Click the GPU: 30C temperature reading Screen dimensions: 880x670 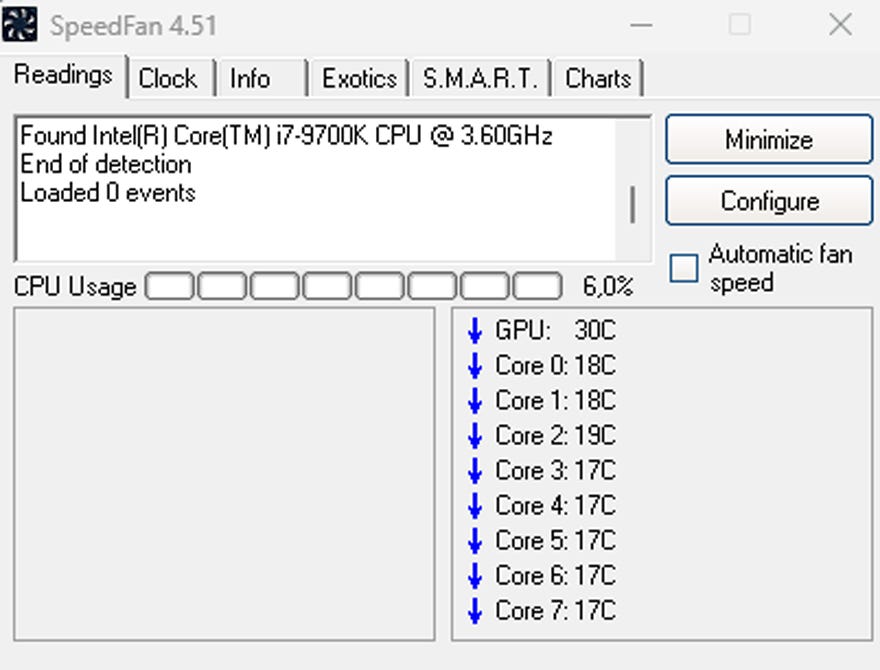556,331
